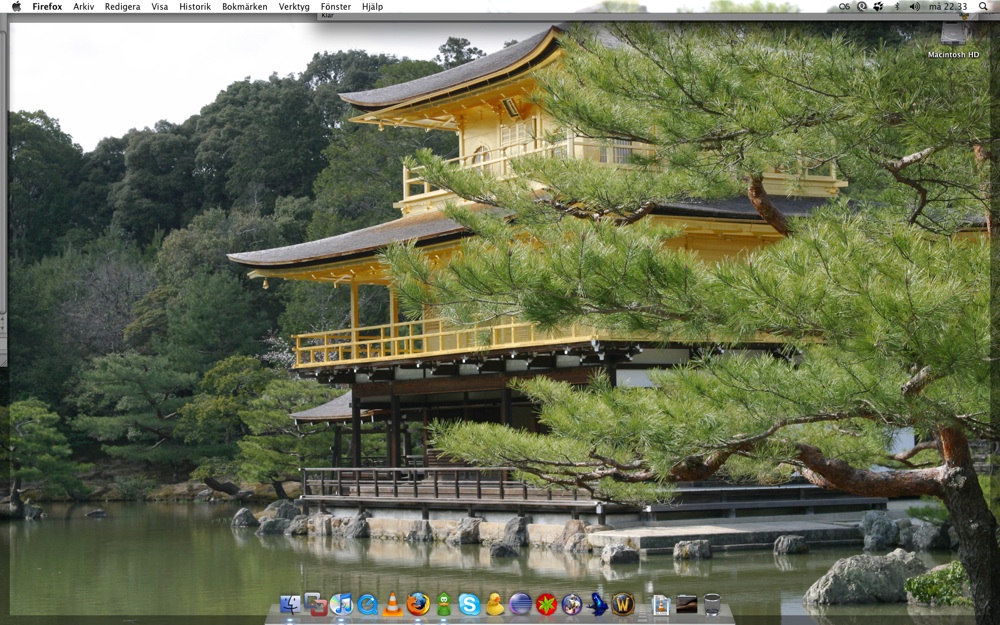The width and height of the screenshot is (1000, 625).
Task: Launch World of Warcraft from the dock
Action: (623, 603)
